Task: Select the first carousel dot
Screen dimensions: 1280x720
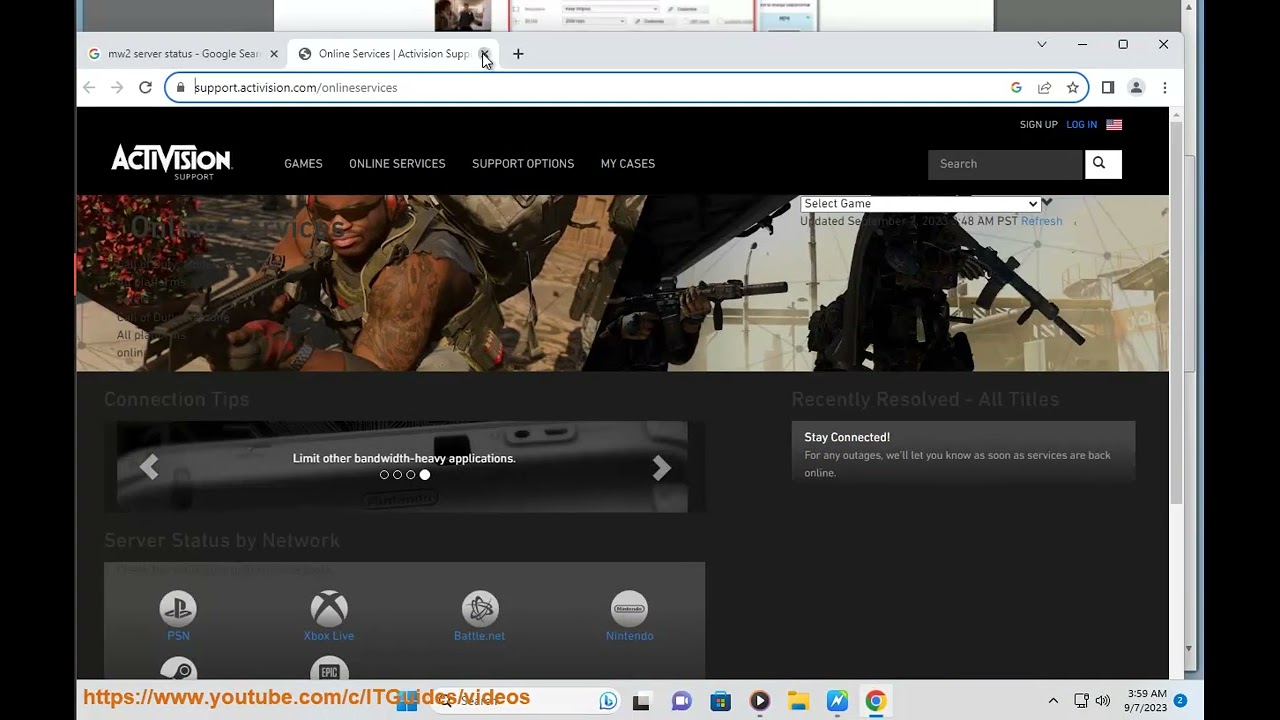Action: coord(384,475)
